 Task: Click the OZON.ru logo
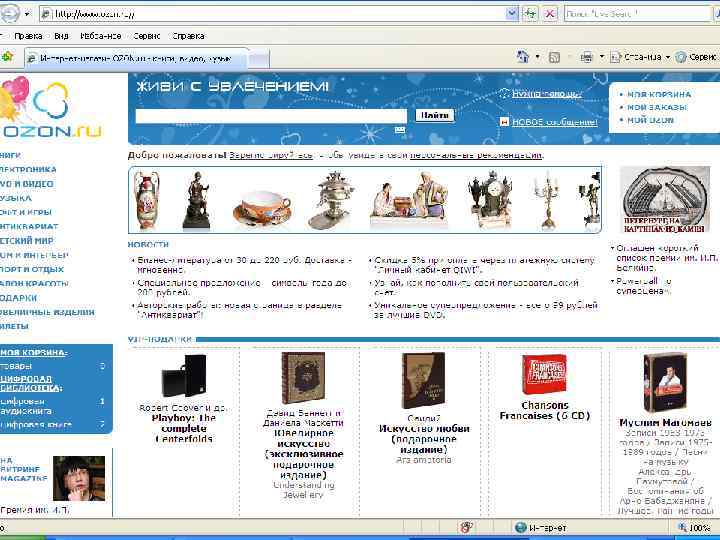coord(51,109)
